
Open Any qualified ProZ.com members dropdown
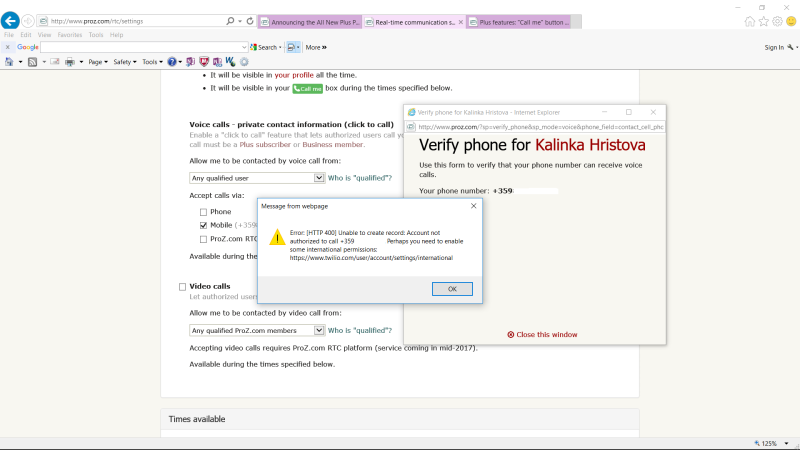[x=257, y=330]
